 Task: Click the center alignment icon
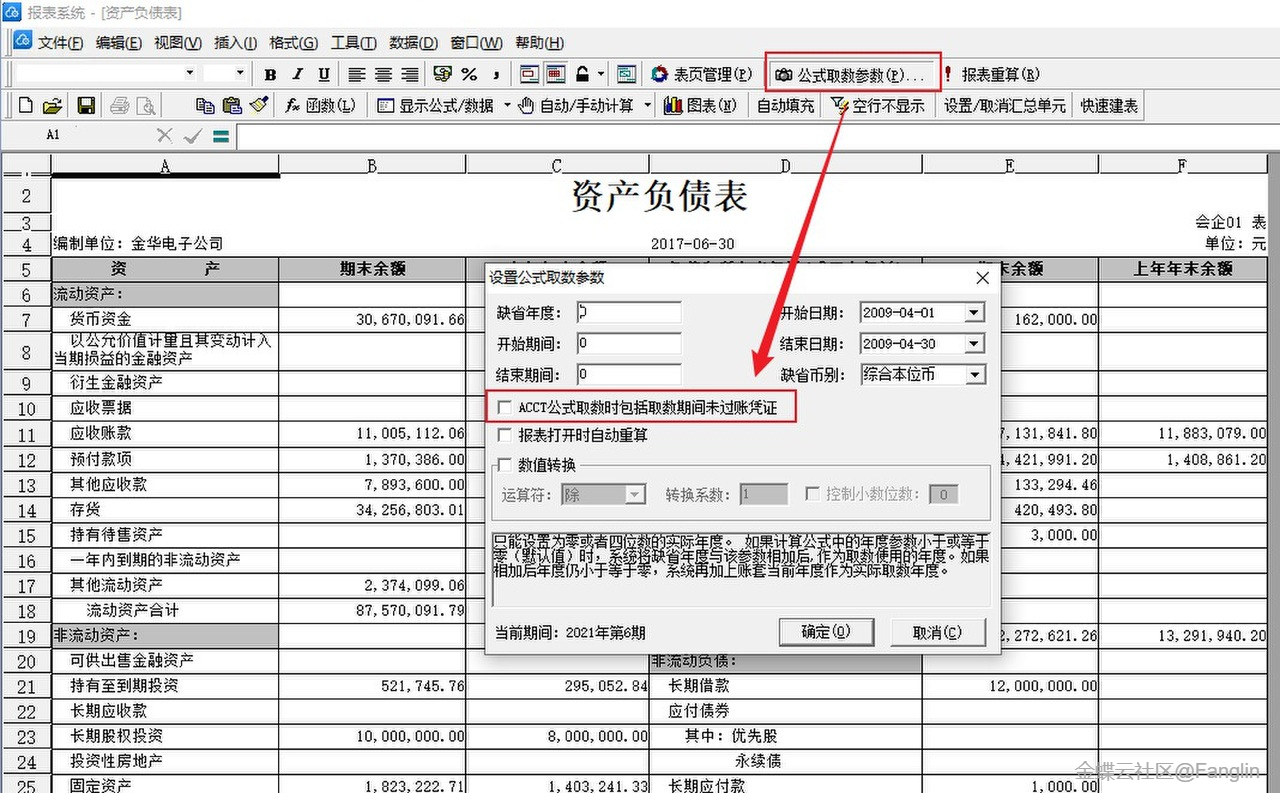click(x=383, y=75)
